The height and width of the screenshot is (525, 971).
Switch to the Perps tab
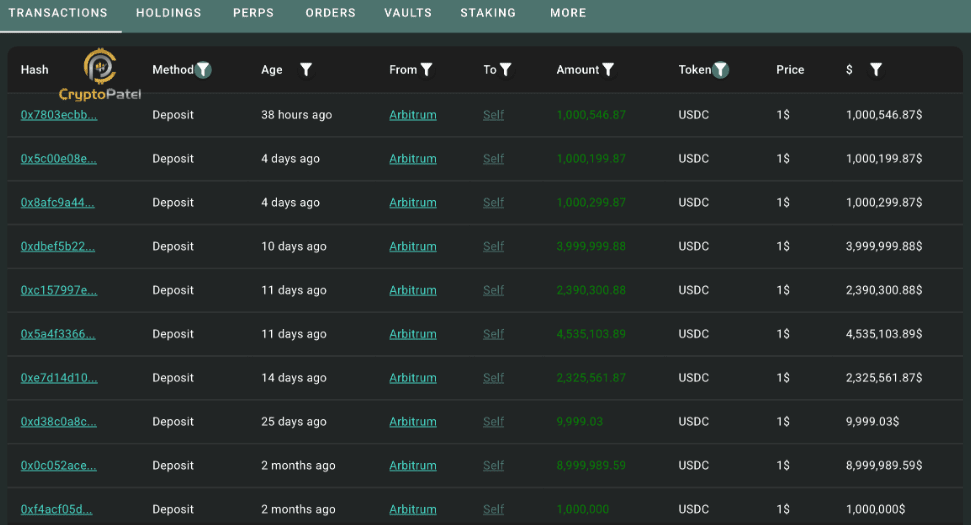point(253,13)
